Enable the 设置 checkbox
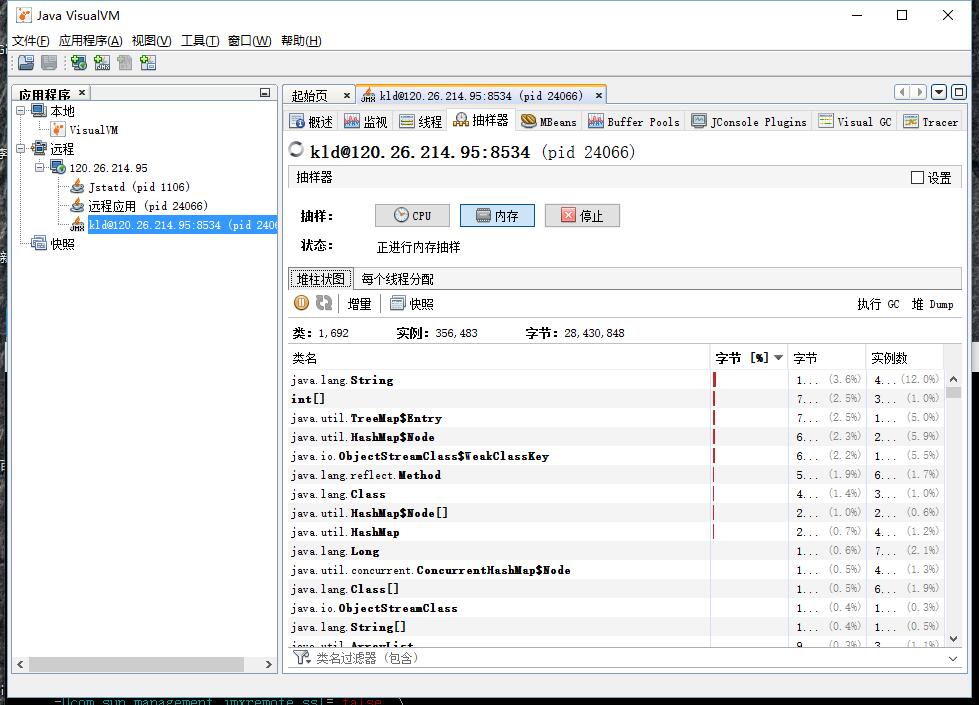The height and width of the screenshot is (705, 979). [x=917, y=178]
